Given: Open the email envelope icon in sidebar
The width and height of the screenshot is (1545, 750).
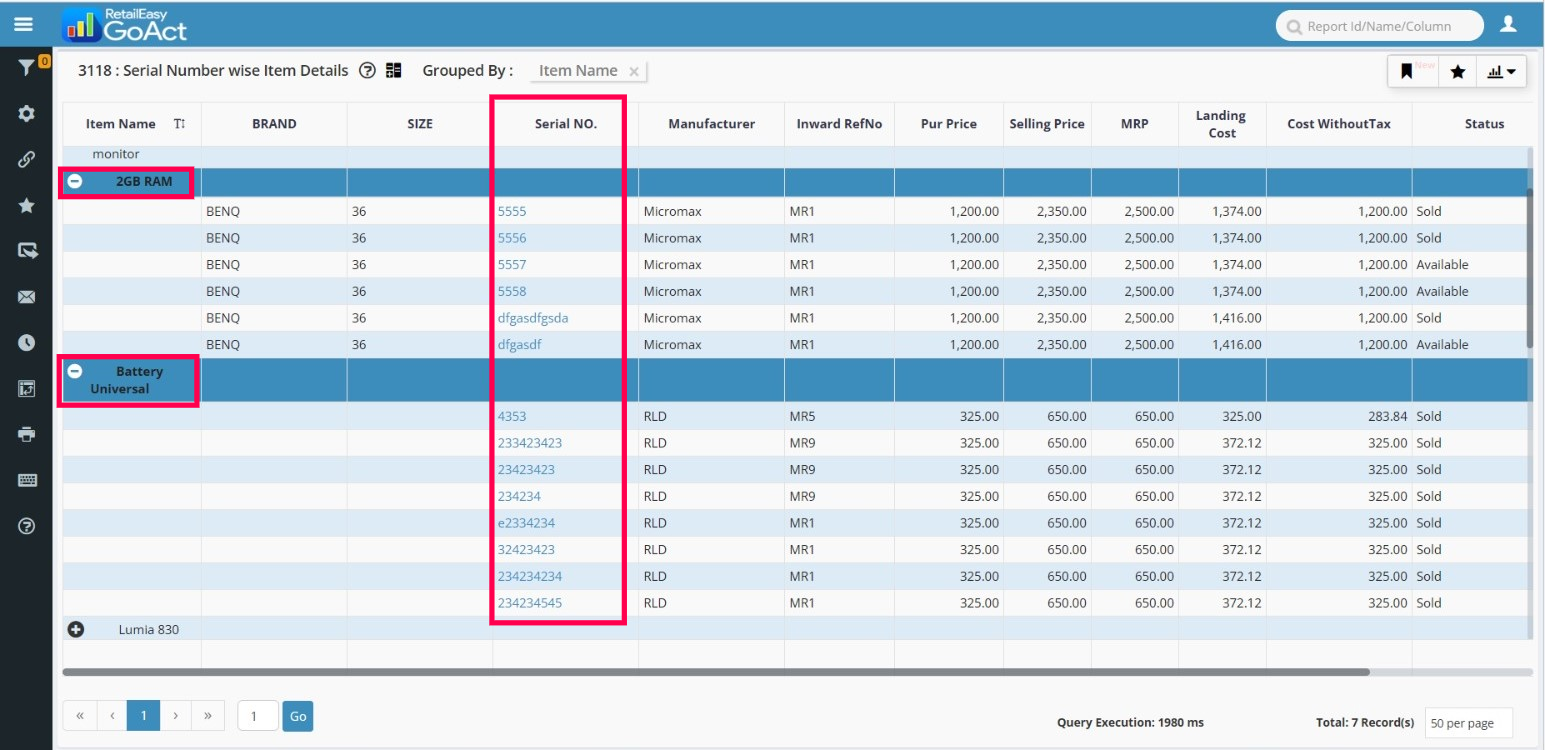Looking at the screenshot, I should coord(27,297).
